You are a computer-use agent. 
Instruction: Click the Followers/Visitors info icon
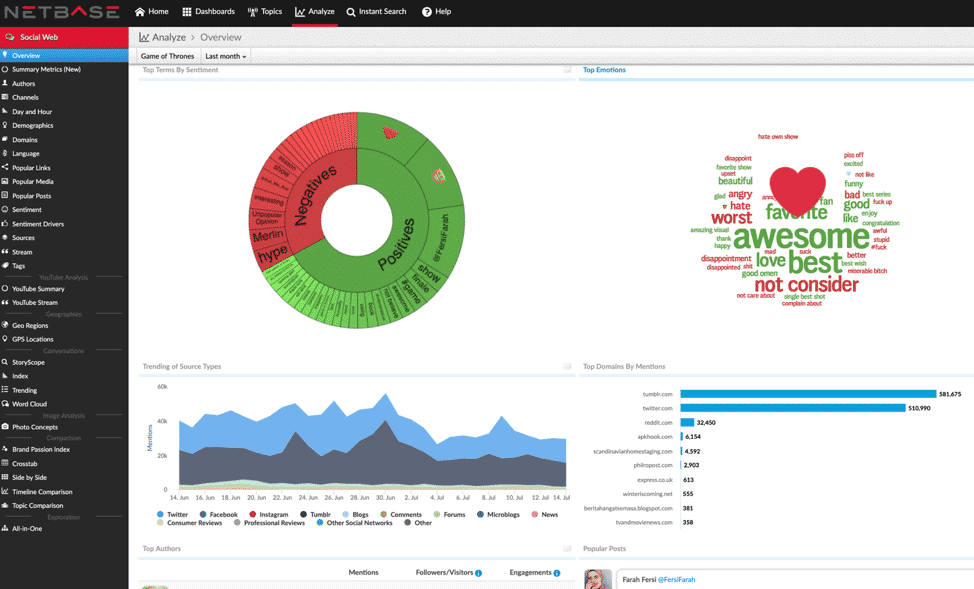pos(478,573)
